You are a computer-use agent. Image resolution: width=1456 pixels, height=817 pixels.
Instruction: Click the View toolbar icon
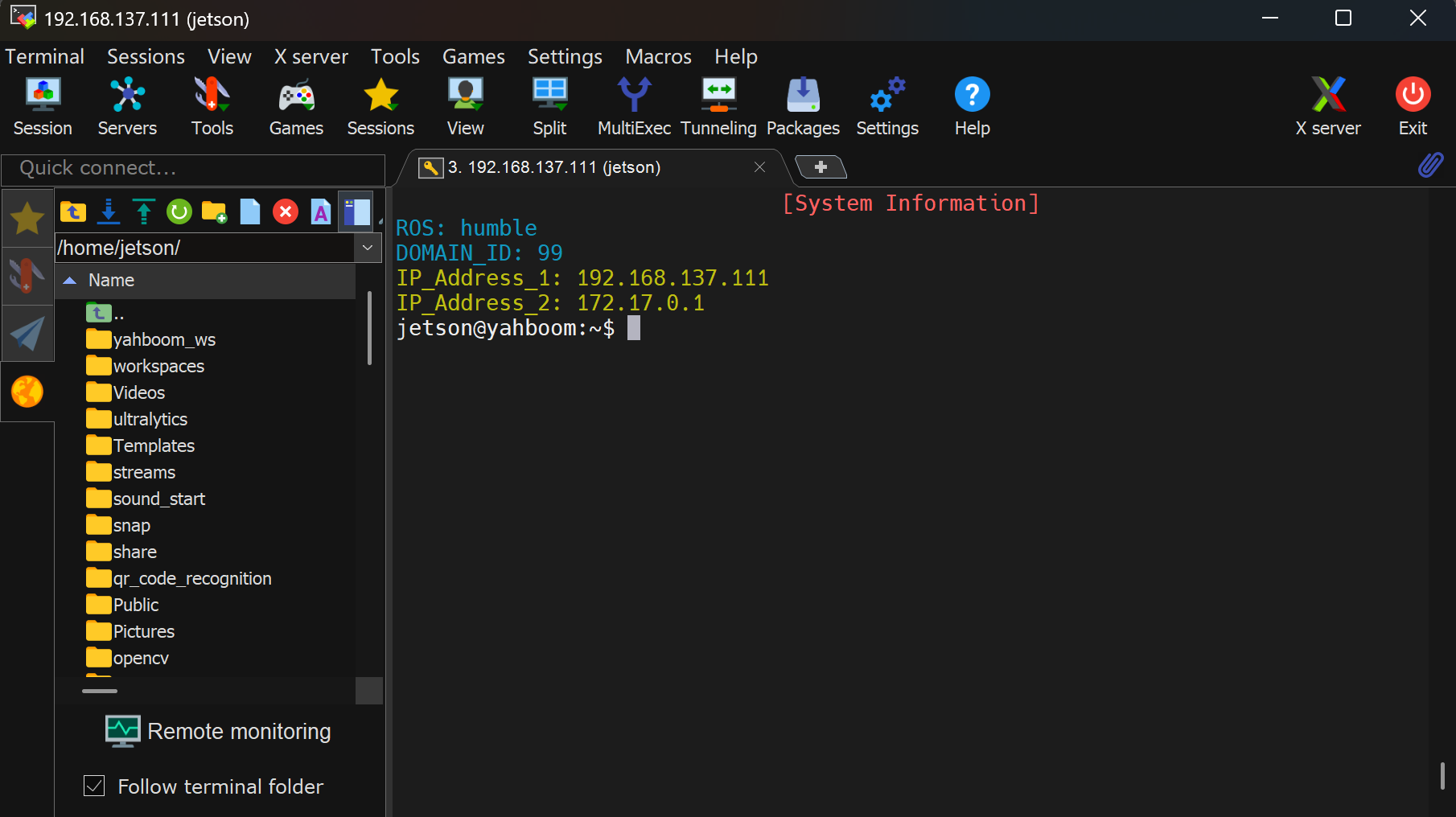click(465, 107)
